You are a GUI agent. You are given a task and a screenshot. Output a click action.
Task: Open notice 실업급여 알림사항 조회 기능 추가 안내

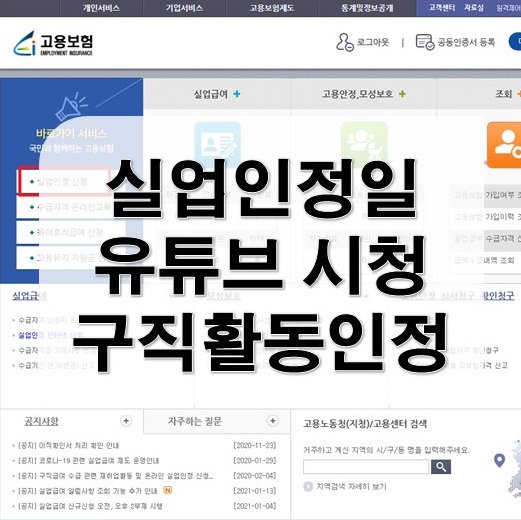click(88, 491)
